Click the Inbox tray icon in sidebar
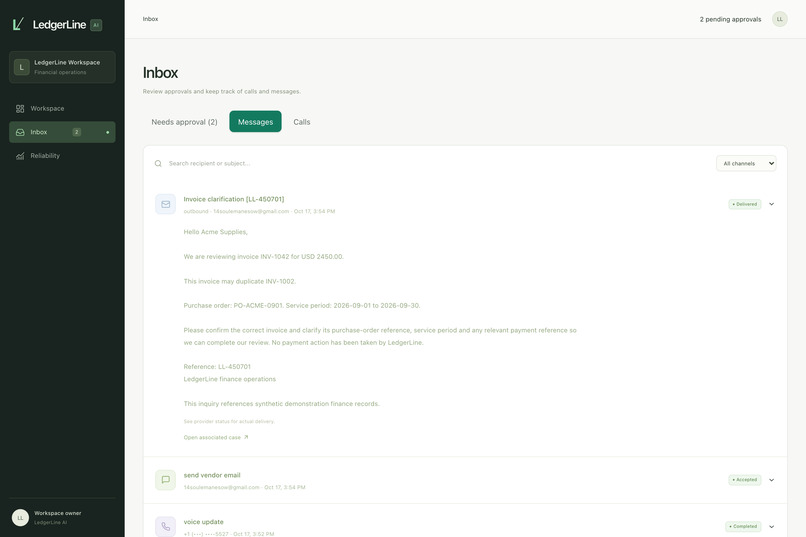This screenshot has height=537, width=806. click(x=20, y=132)
